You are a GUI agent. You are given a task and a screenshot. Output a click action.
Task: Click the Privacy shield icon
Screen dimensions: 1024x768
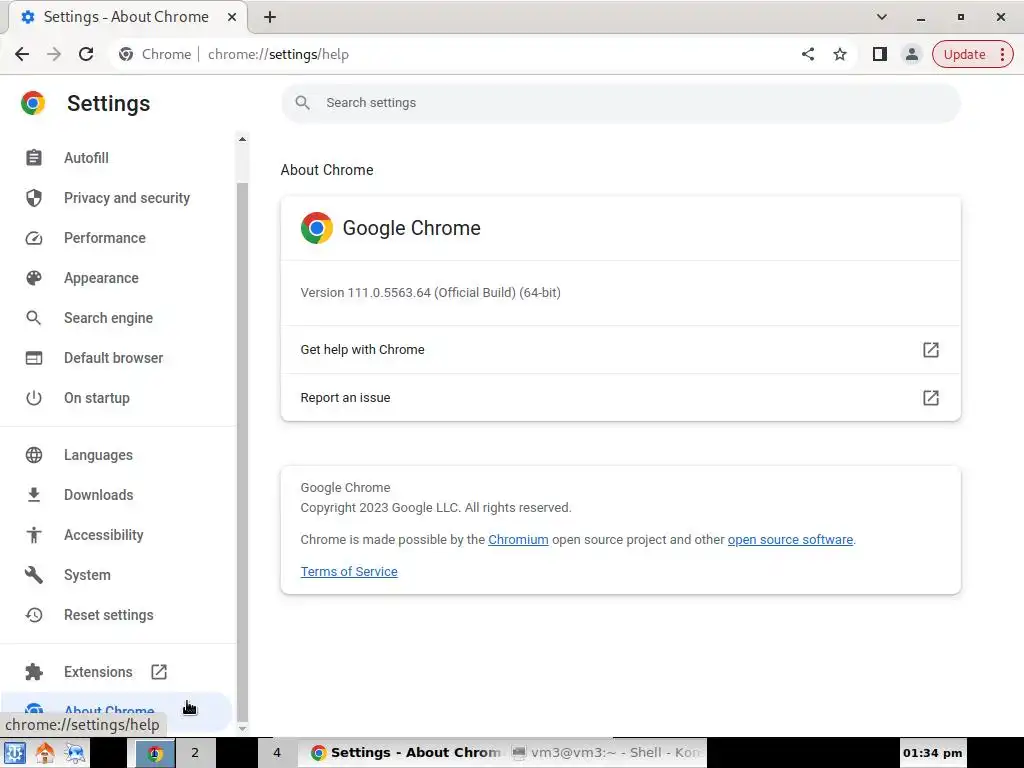[x=34, y=198]
